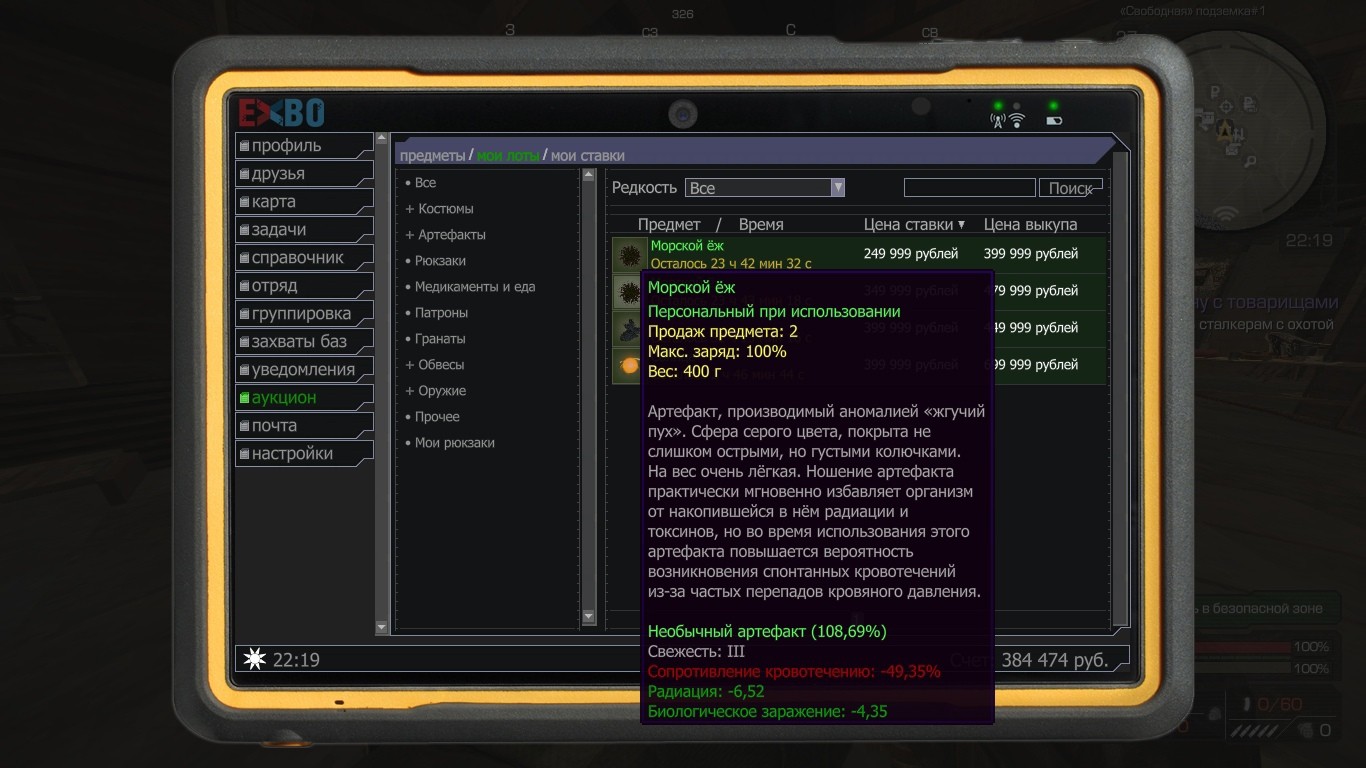Select the аукцион menu entry

coord(304,398)
